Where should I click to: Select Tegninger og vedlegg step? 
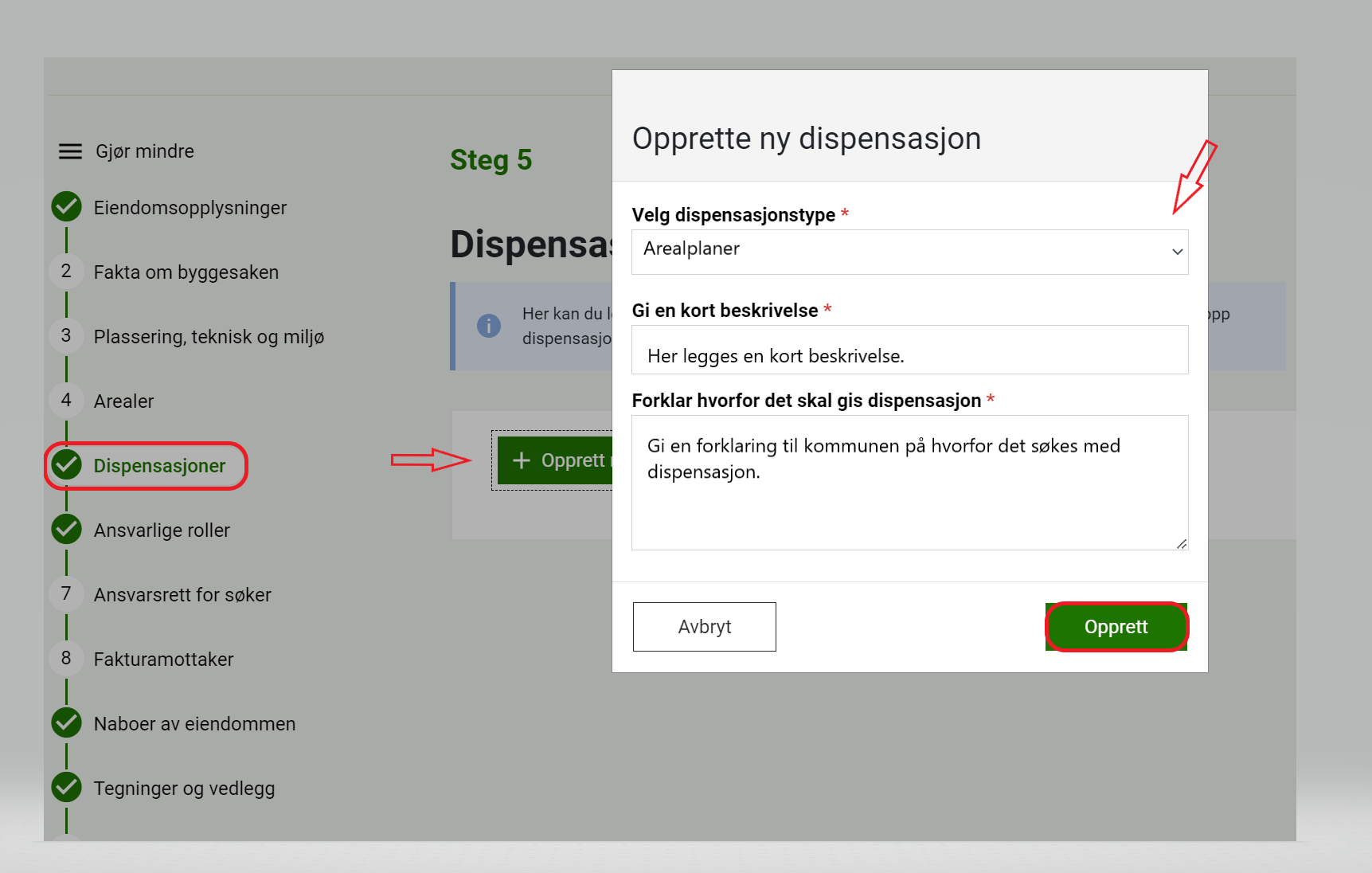pyautogui.click(x=184, y=789)
